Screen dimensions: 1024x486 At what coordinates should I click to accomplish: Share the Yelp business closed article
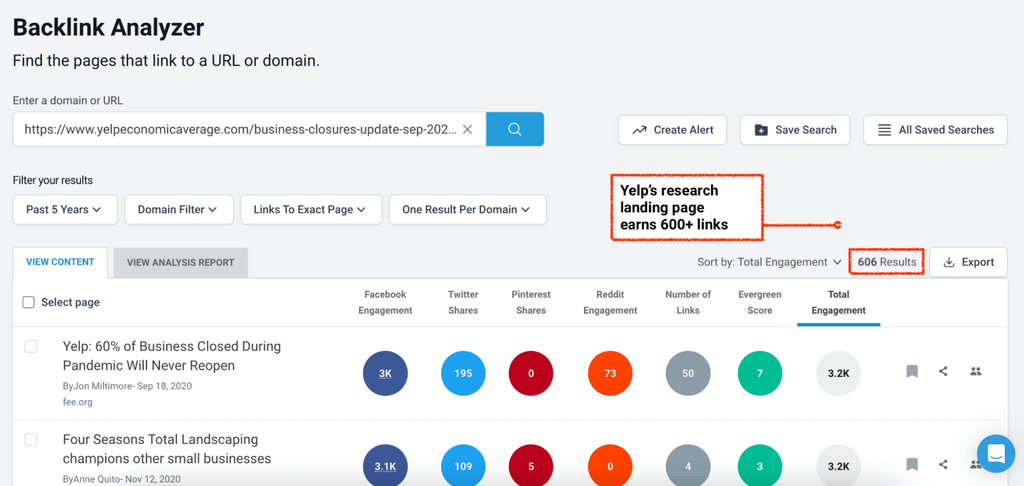(x=943, y=371)
